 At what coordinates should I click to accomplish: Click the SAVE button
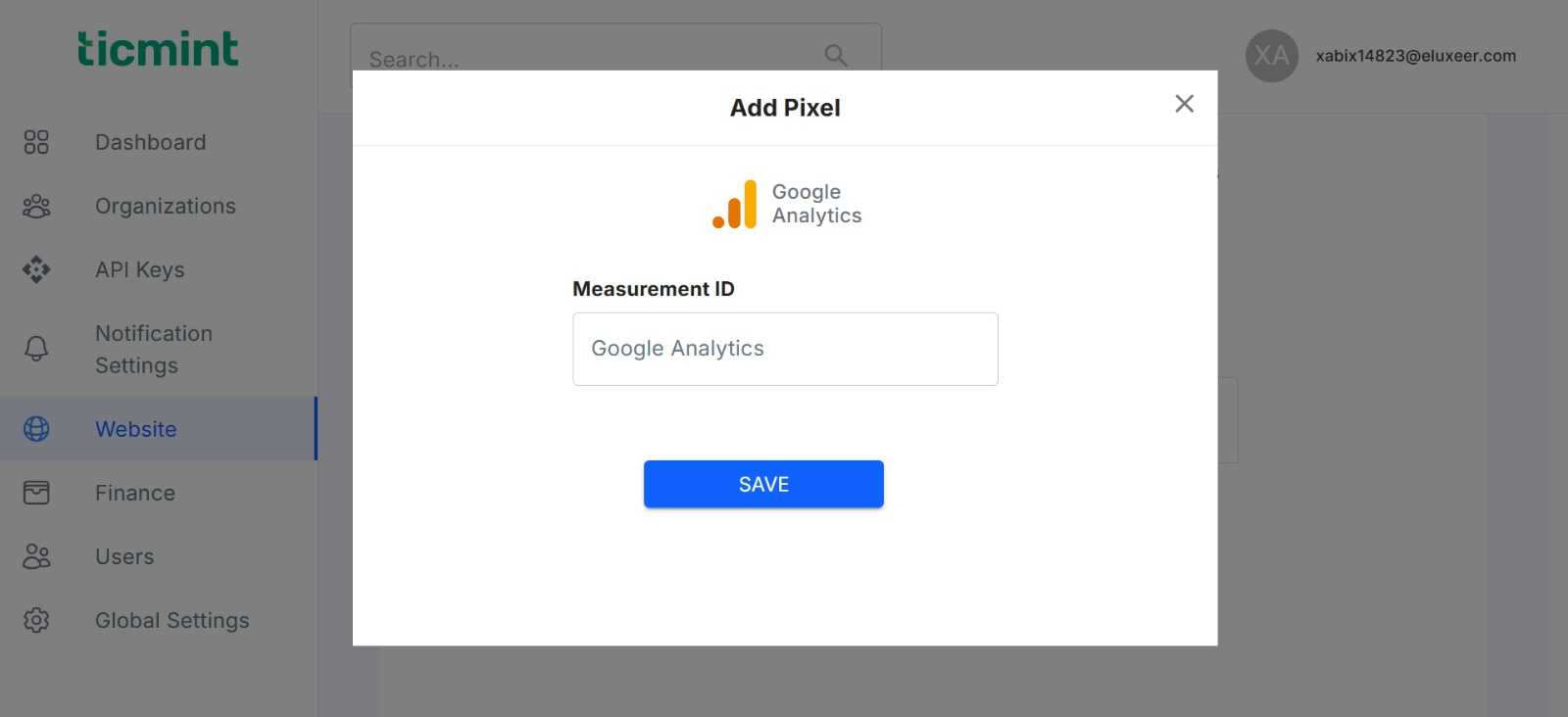pyautogui.click(x=763, y=484)
